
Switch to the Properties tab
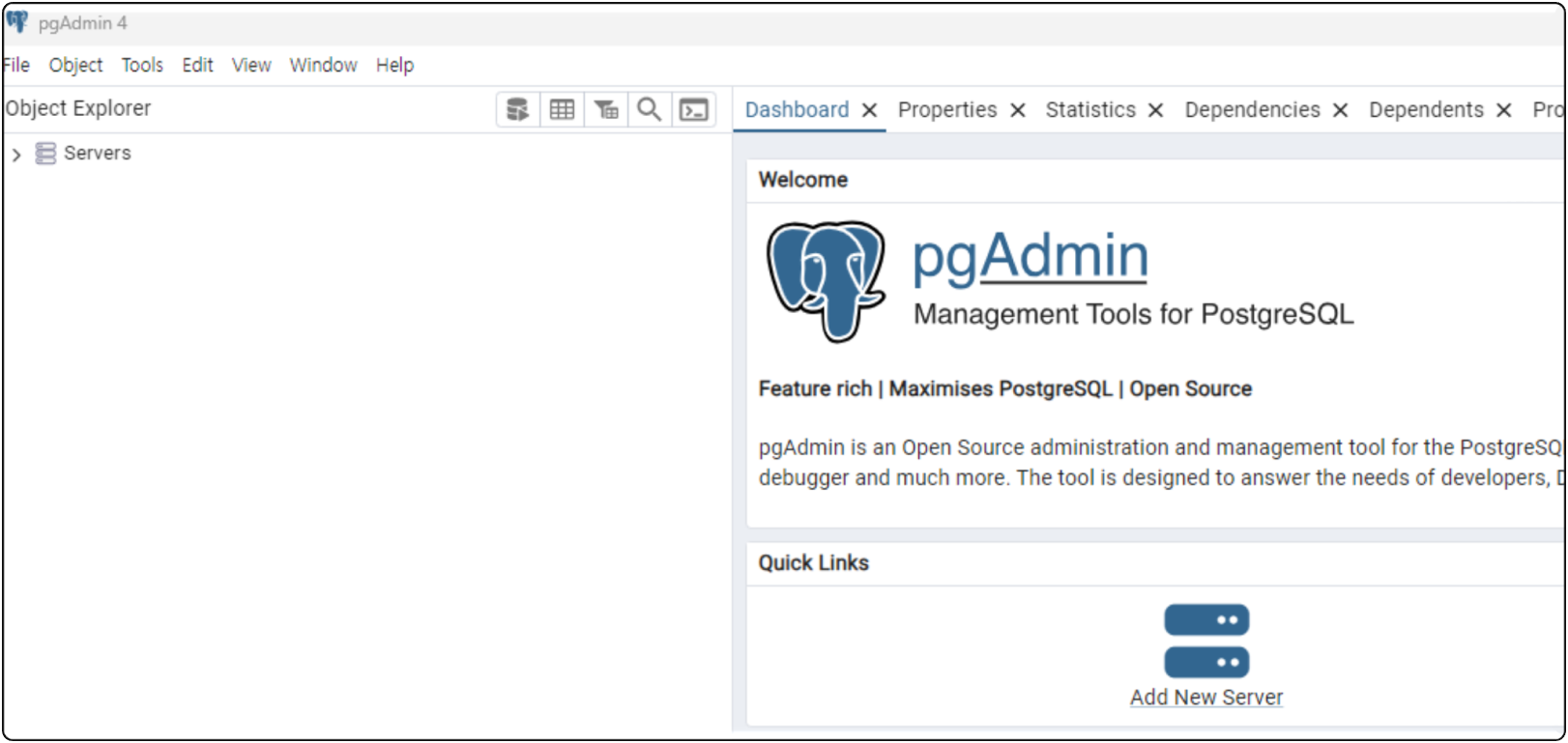[x=947, y=110]
